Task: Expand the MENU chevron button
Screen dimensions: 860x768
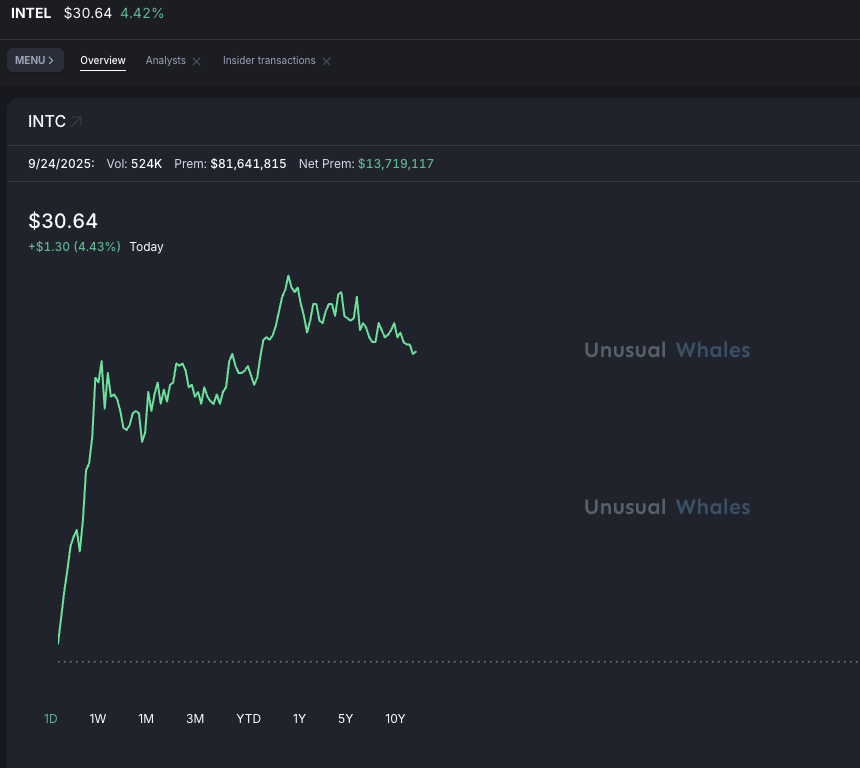Action: pos(35,60)
